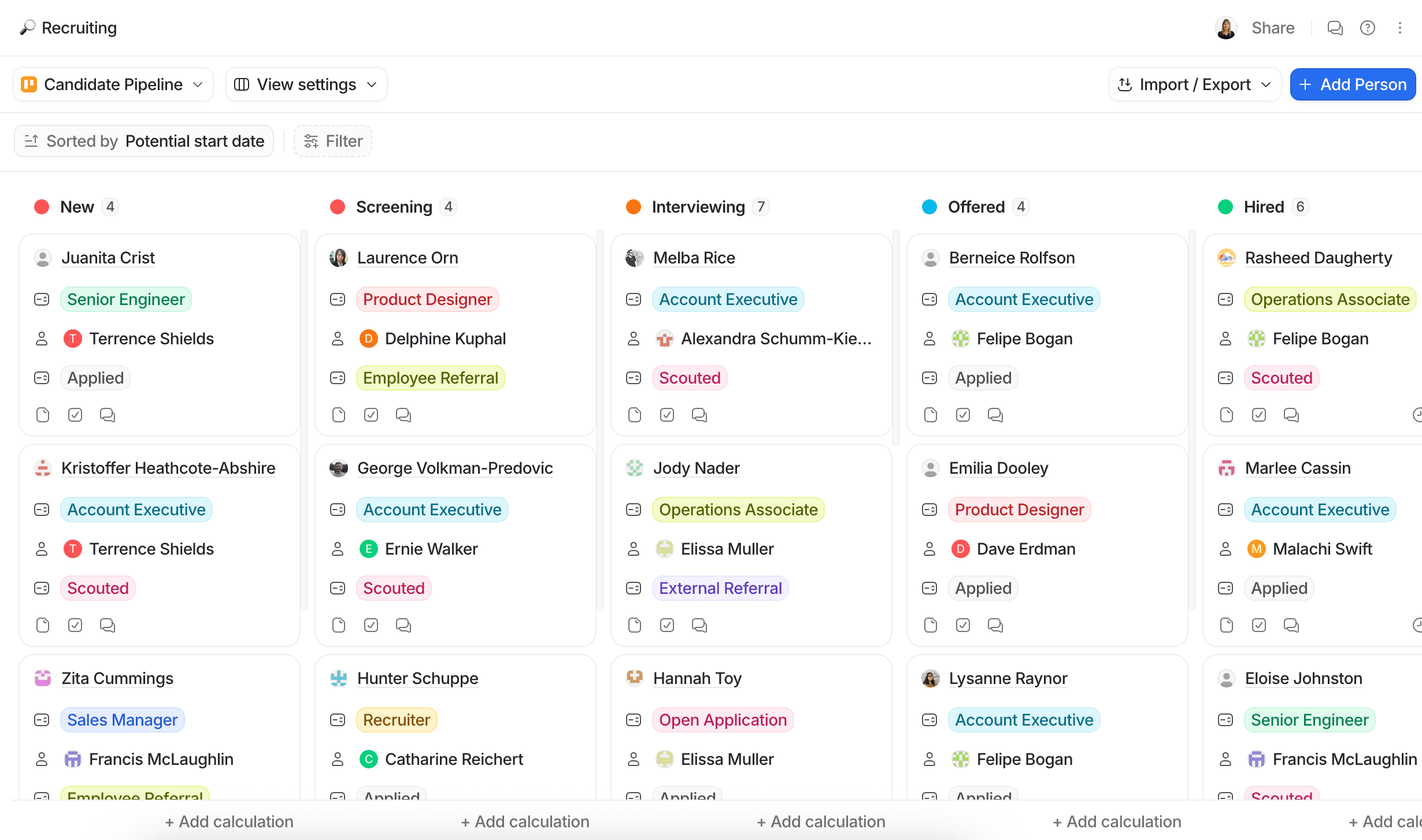
Task: Click Add calculation under the Interviewing column
Action: coord(821,821)
